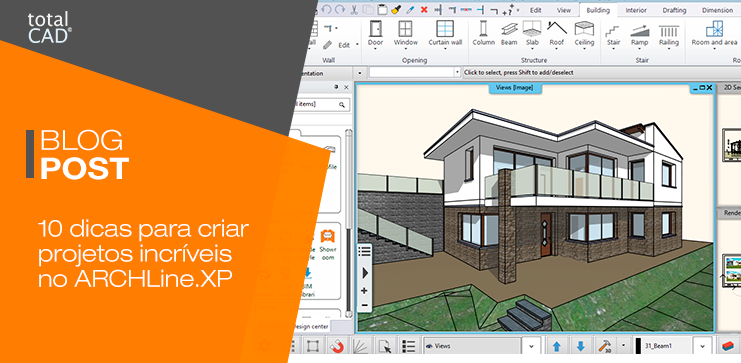741x363 pixels.
Task: Click the Undo arrow icon
Action: (x=327, y=9)
